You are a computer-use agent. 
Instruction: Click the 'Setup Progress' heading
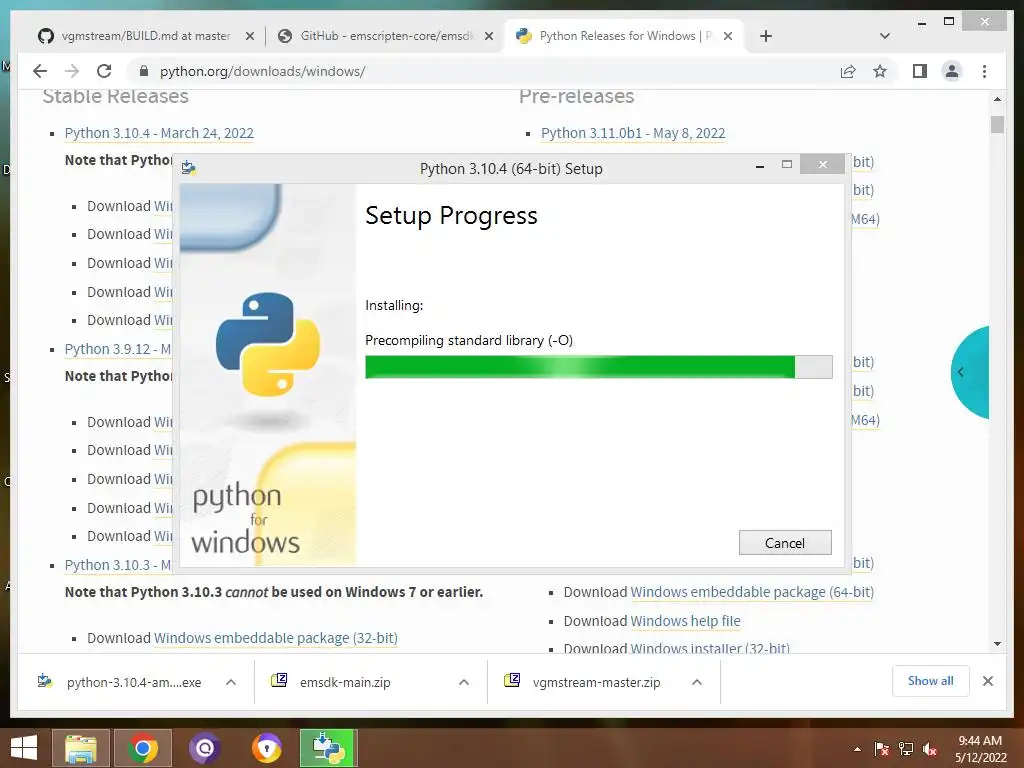click(x=451, y=216)
